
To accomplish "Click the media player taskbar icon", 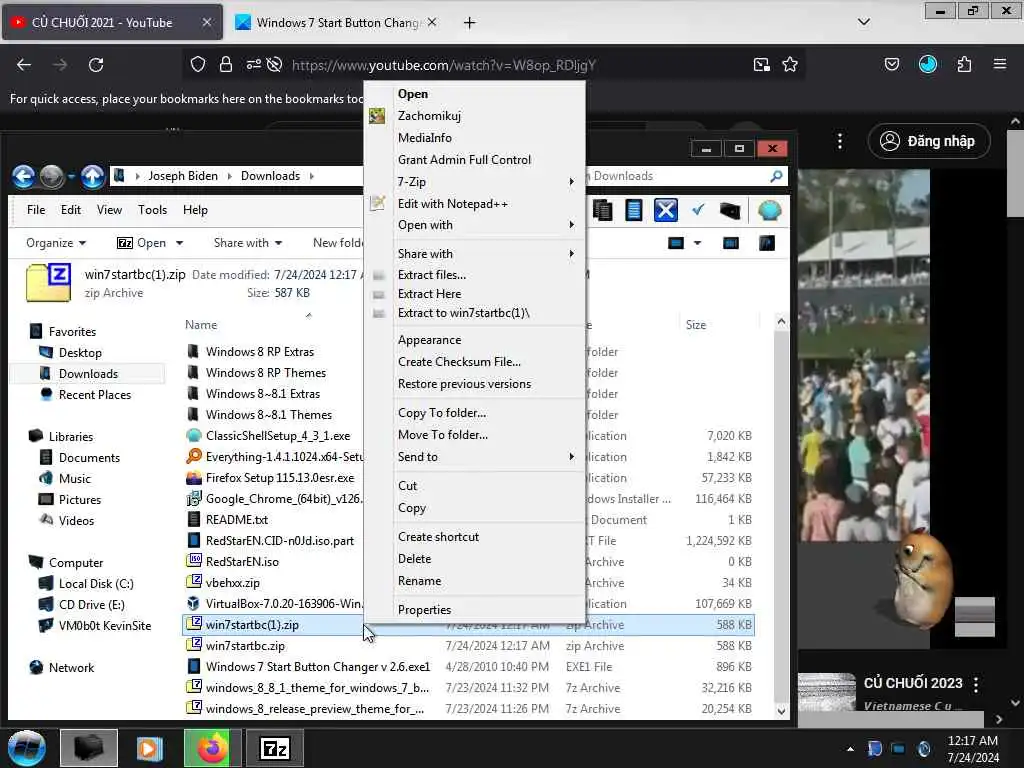I will 150,748.
